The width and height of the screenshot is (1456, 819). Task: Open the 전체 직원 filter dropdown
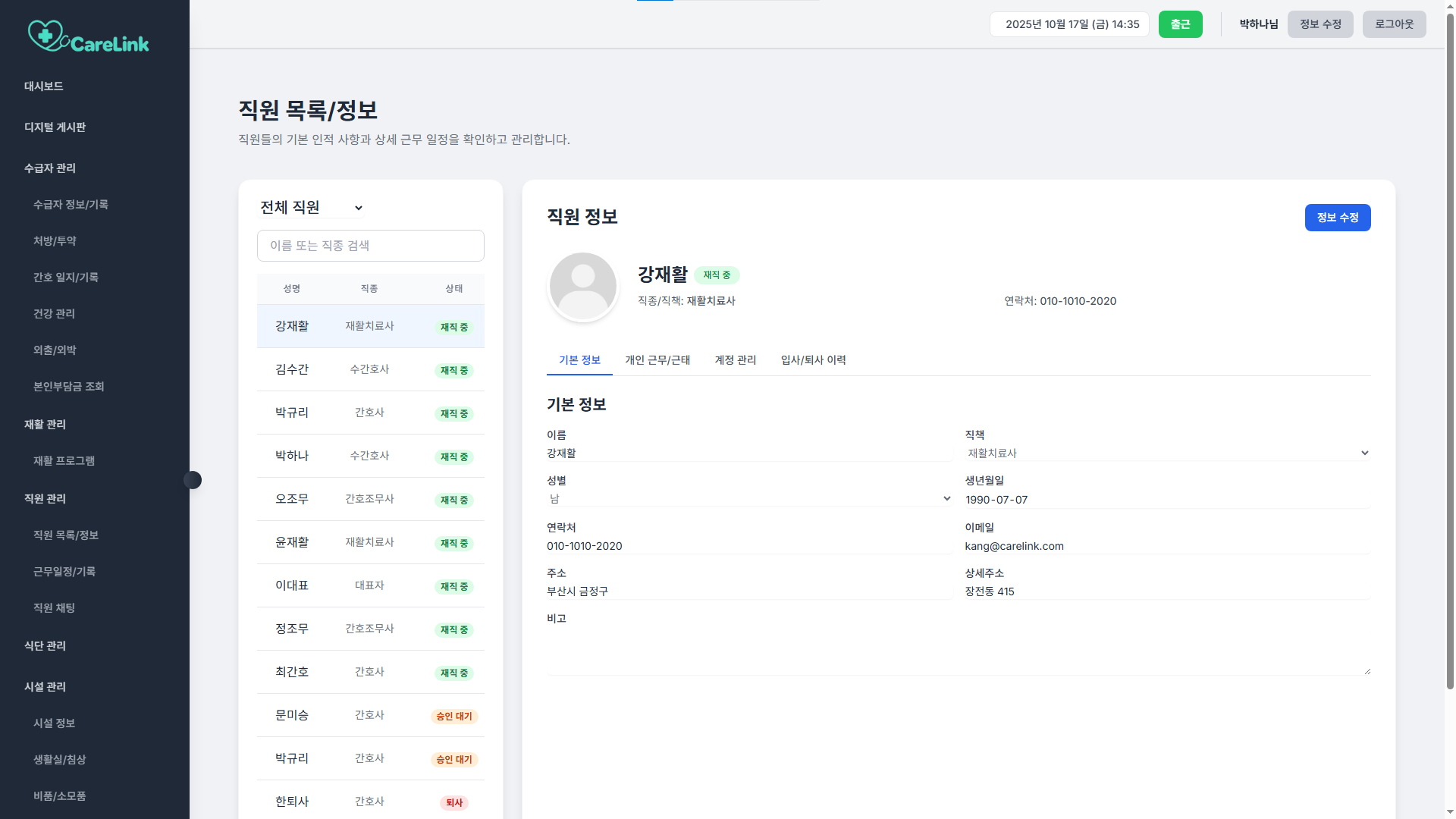(311, 207)
